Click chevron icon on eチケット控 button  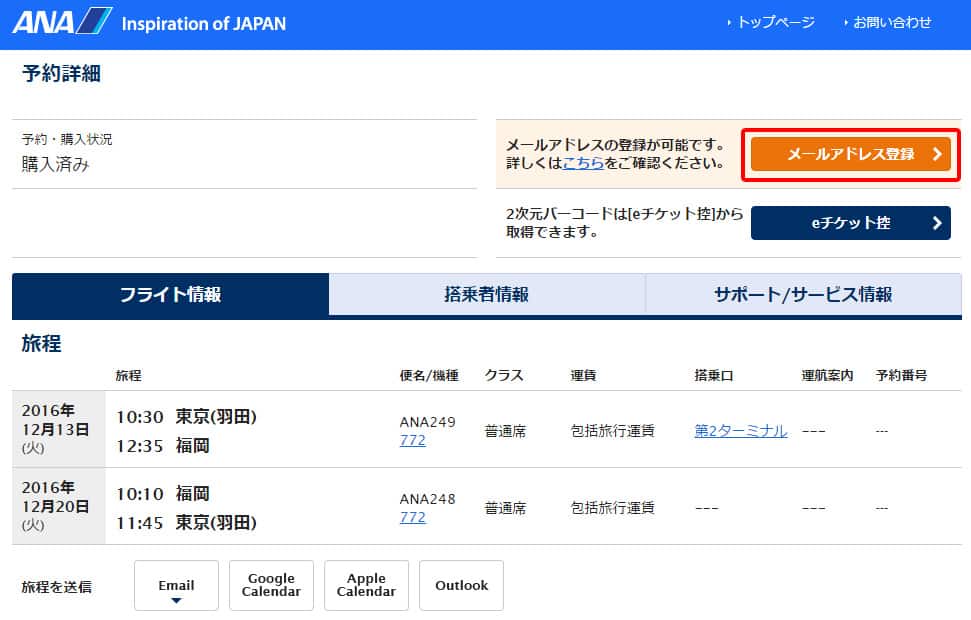tap(936, 223)
